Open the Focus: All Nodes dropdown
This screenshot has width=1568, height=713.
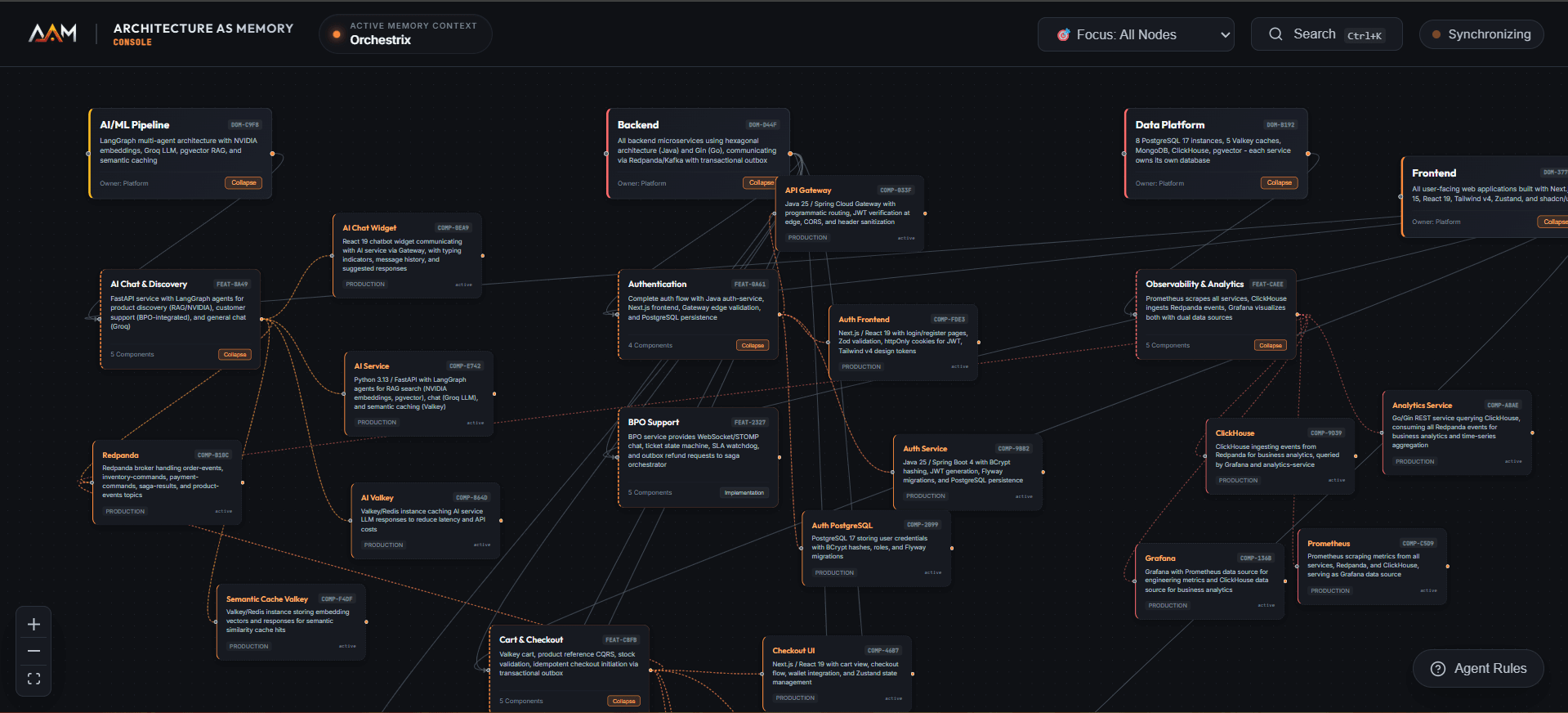point(1136,34)
